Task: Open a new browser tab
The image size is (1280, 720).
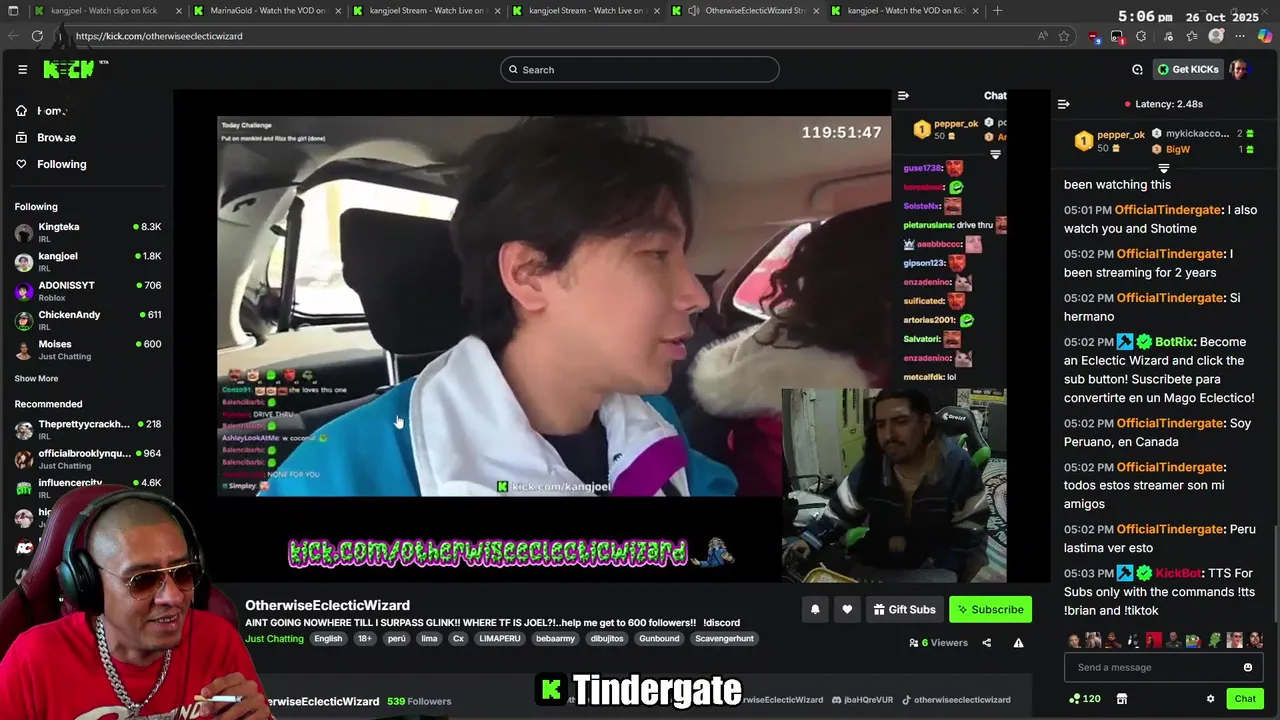Action: pyautogui.click(x=997, y=11)
